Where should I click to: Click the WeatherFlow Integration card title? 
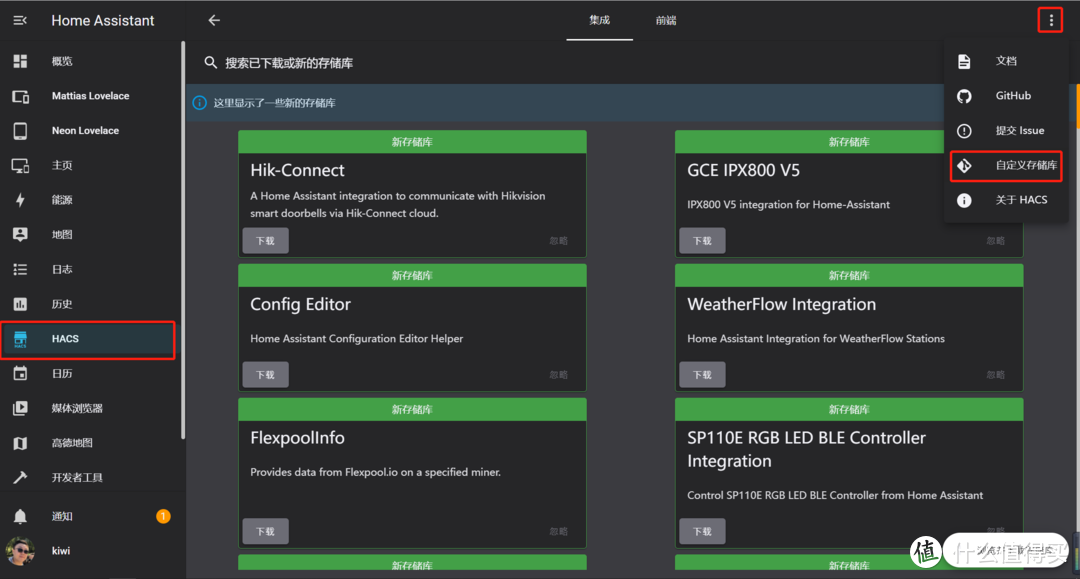782,304
